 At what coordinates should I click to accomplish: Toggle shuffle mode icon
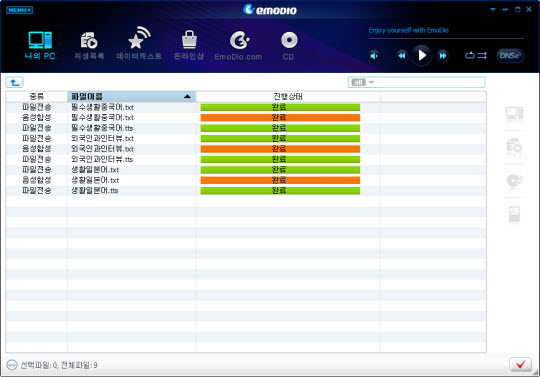[x=482, y=55]
